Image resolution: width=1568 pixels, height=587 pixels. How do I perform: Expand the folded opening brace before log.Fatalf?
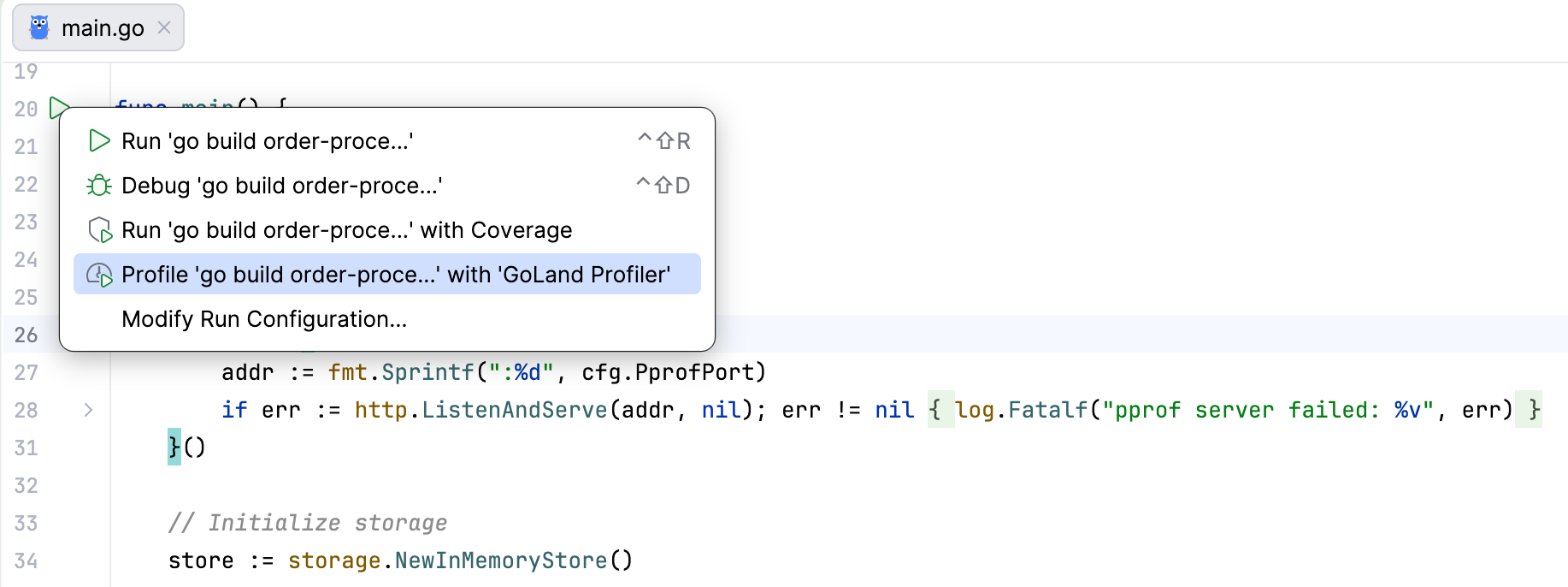pyautogui.click(x=935, y=410)
